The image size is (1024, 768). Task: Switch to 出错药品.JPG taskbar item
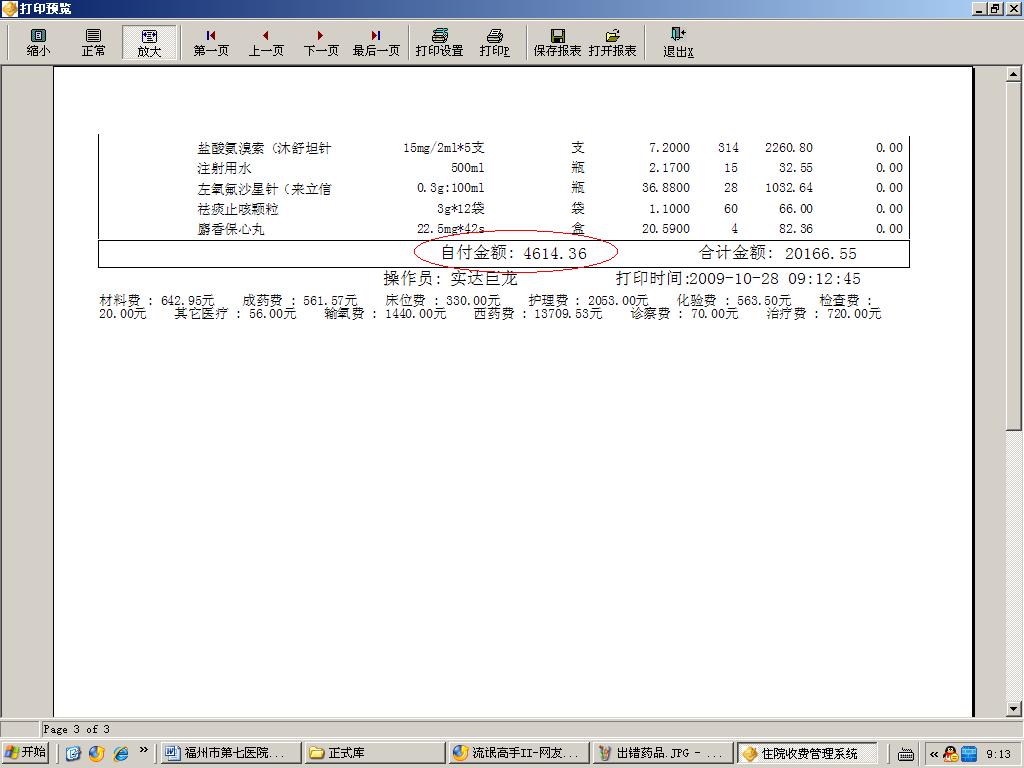point(663,753)
